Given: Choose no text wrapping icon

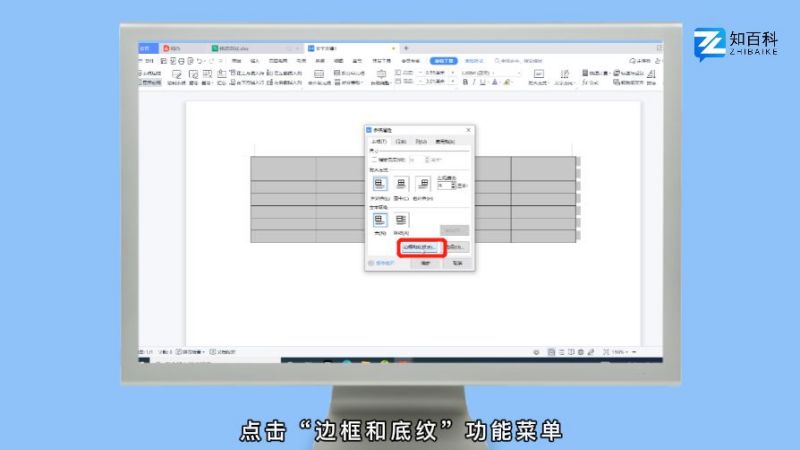Looking at the screenshot, I should (380, 219).
